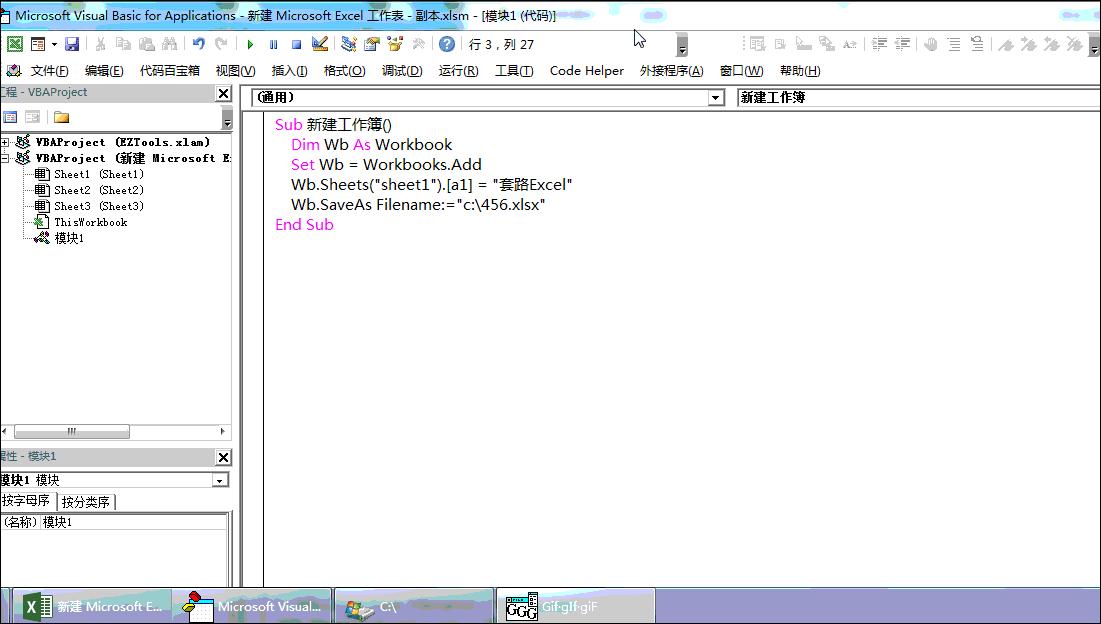Switch to the 按字母序 tab
Image resolution: width=1101 pixels, height=624 pixels.
tap(27, 500)
